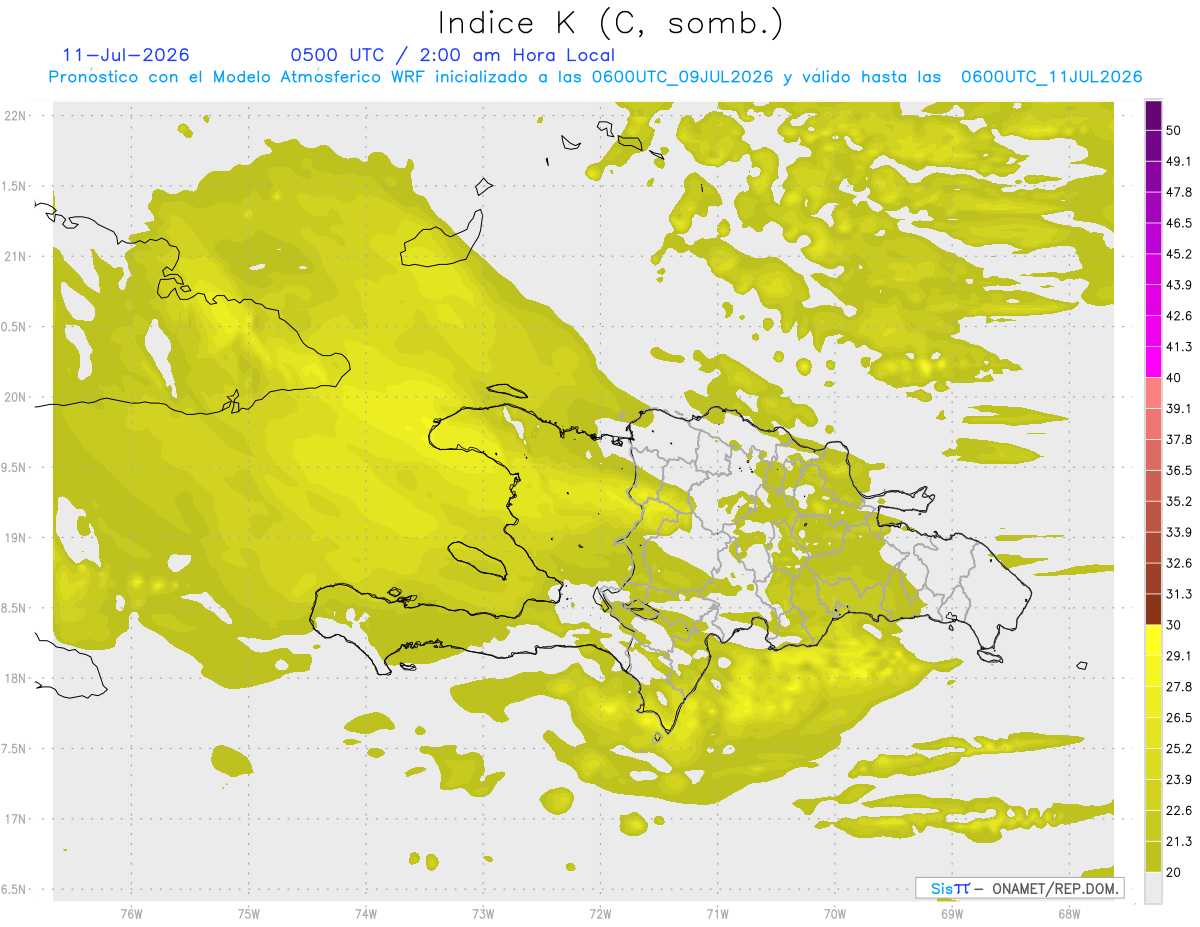The width and height of the screenshot is (1200, 927).
Task: Click the valid-until stamp '0600UTC_11JUL2026'
Action: [x=1051, y=77]
